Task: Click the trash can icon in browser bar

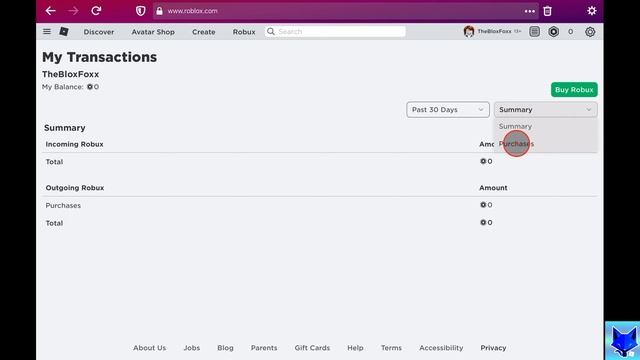Action: 548,11
